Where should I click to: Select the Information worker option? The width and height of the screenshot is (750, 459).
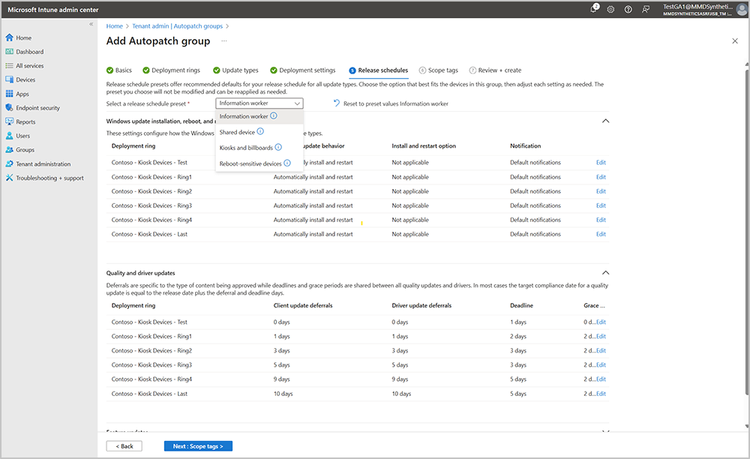coord(259,116)
